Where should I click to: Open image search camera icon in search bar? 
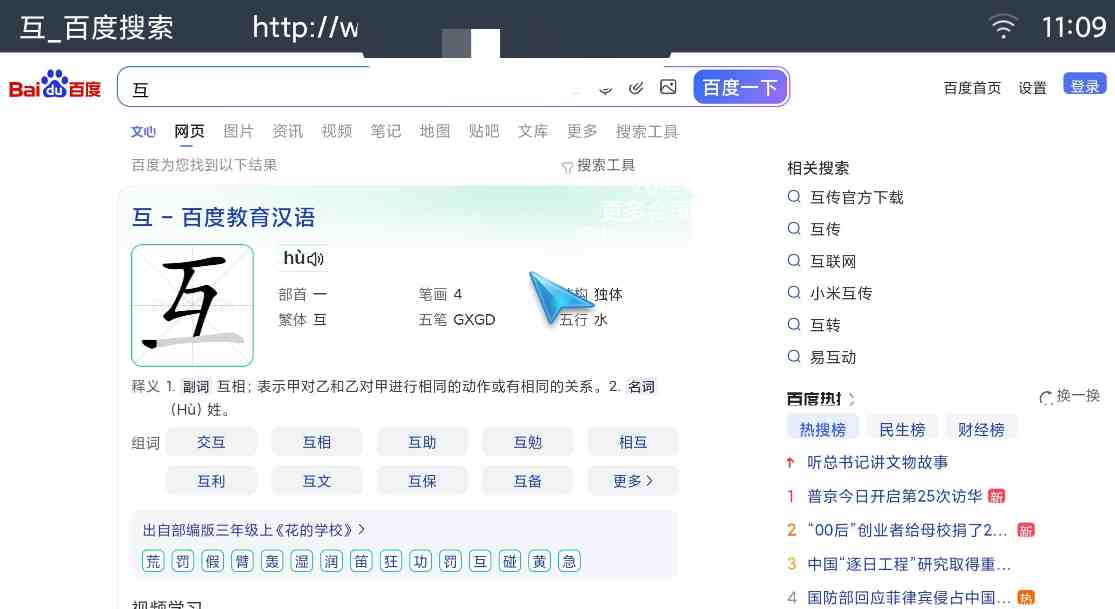pyautogui.click(x=668, y=88)
